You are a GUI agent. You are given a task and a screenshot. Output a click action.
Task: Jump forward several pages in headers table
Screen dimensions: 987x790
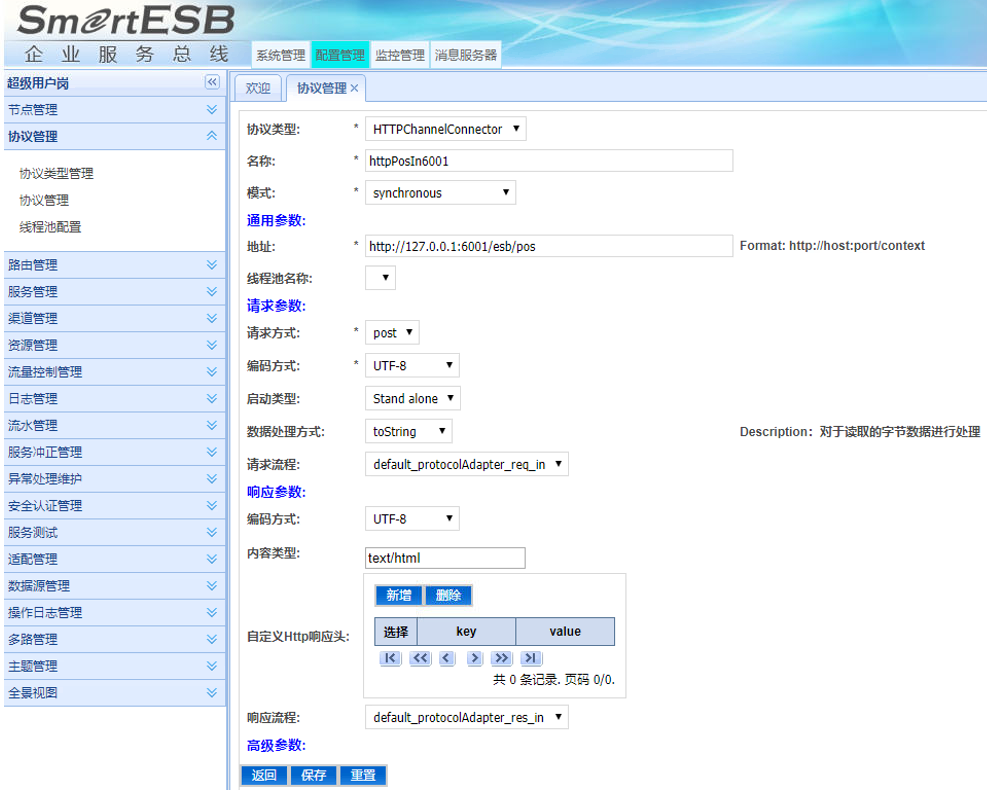(502, 658)
